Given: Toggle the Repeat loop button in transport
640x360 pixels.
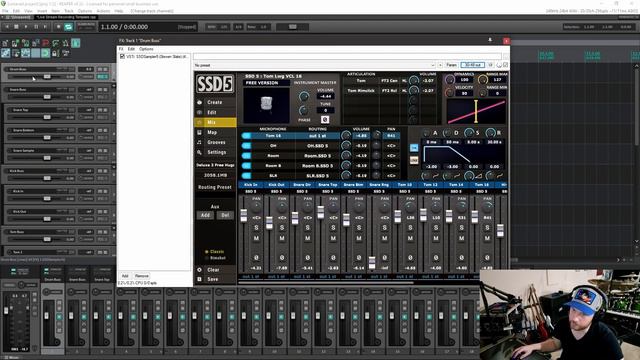Looking at the screenshot, I should coord(68,27).
